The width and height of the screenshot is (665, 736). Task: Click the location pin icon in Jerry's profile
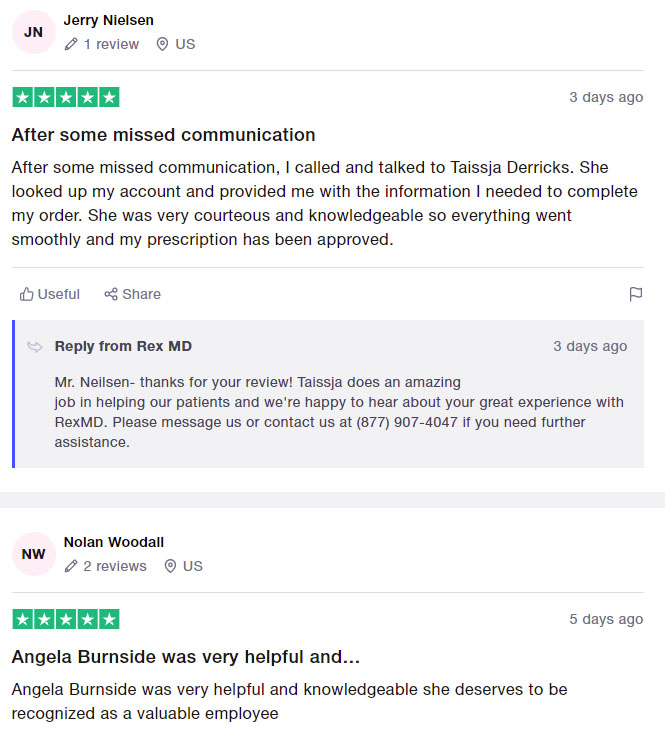(162, 44)
